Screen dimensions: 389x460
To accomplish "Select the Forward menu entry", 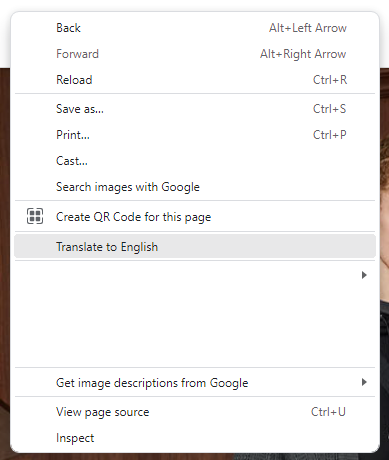I will click(195, 54).
